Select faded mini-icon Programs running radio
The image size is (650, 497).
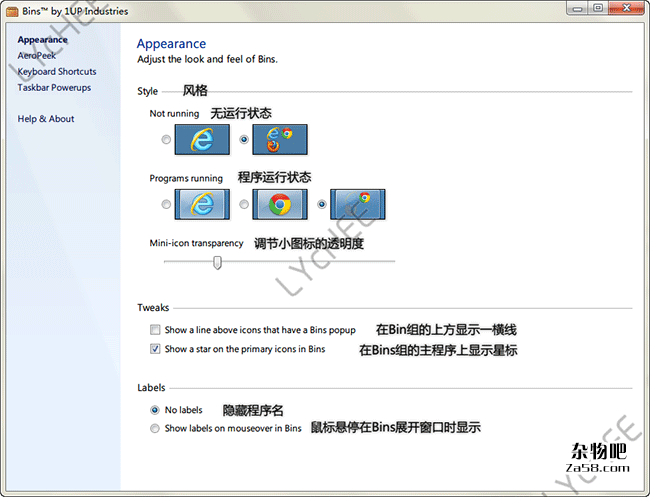322,204
